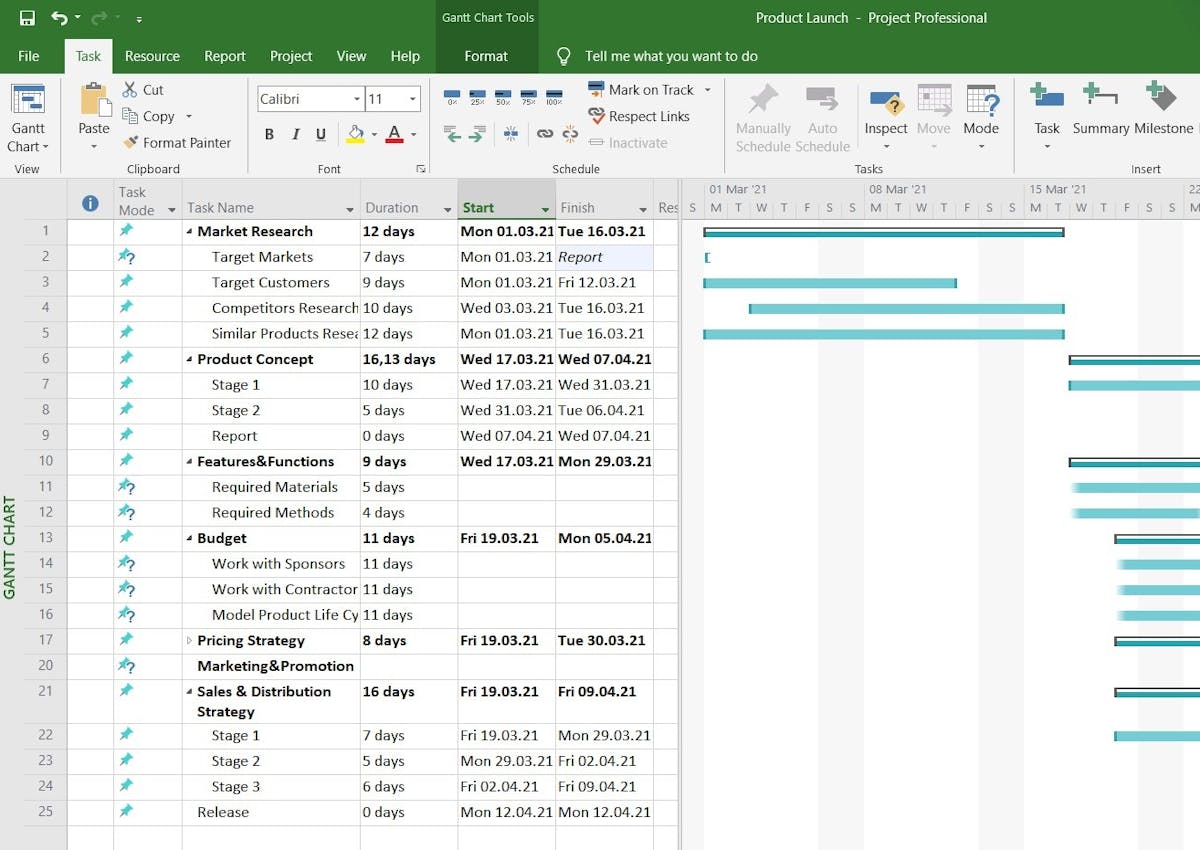Viewport: 1200px width, 850px height.
Task: Expand the Pricing Strategy task
Action: pyautogui.click(x=189, y=640)
